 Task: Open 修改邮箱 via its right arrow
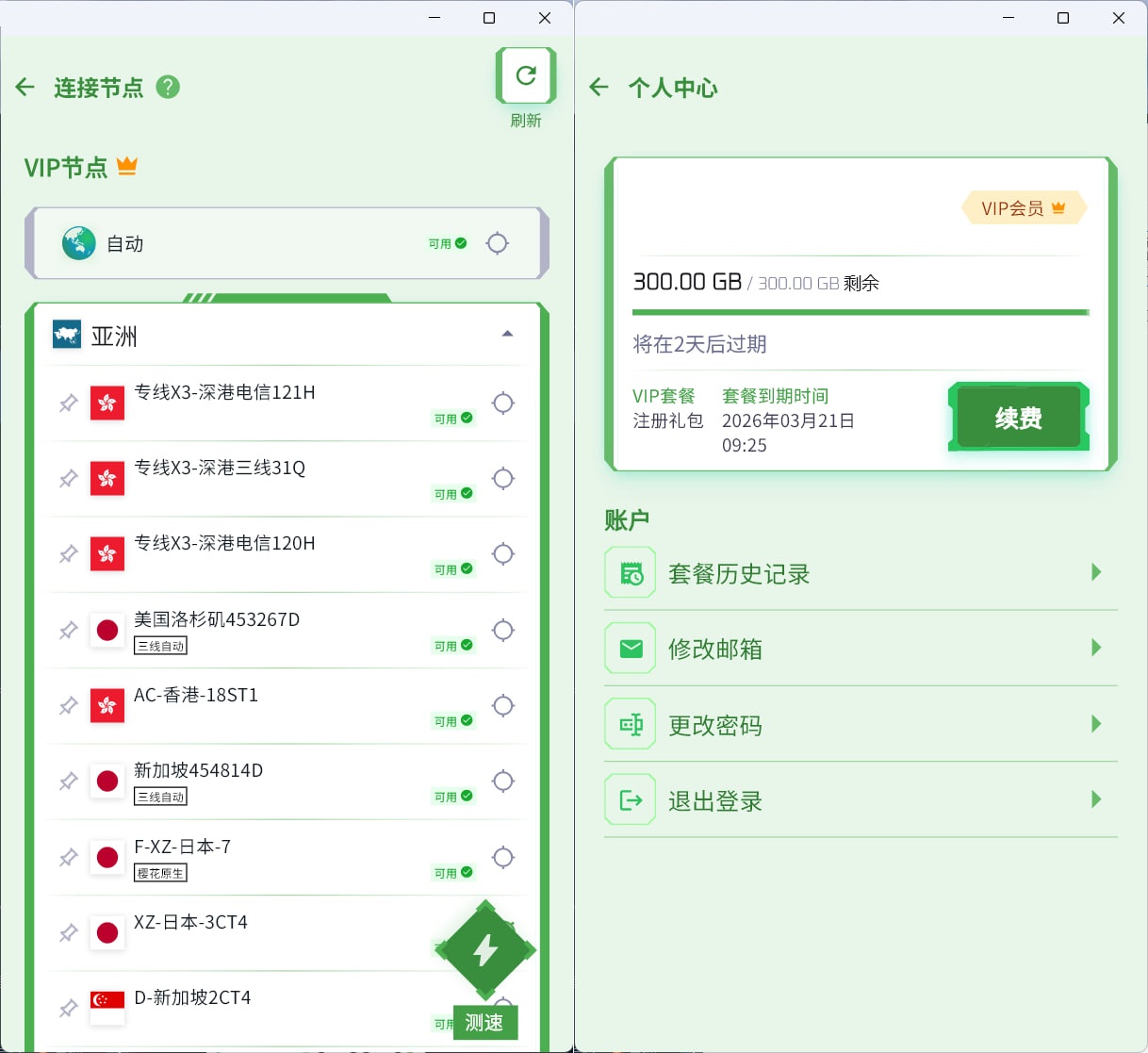click(x=1096, y=648)
